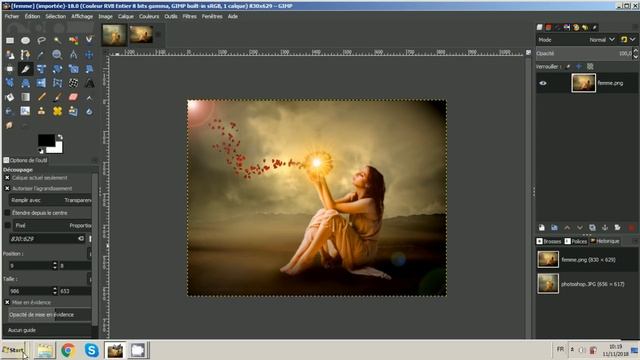Click the Start button on taskbar
This screenshot has width=640, height=360.
pos(13,350)
